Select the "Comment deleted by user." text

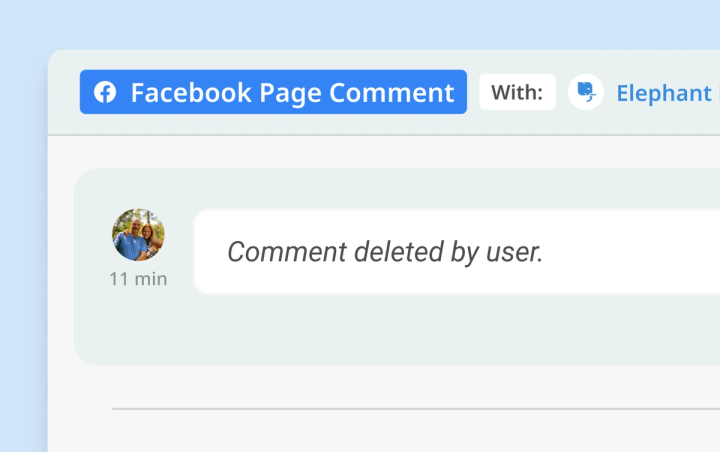click(x=384, y=252)
